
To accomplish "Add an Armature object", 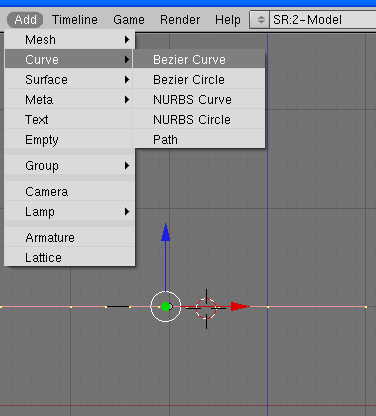I will pyautogui.click(x=70, y=238).
